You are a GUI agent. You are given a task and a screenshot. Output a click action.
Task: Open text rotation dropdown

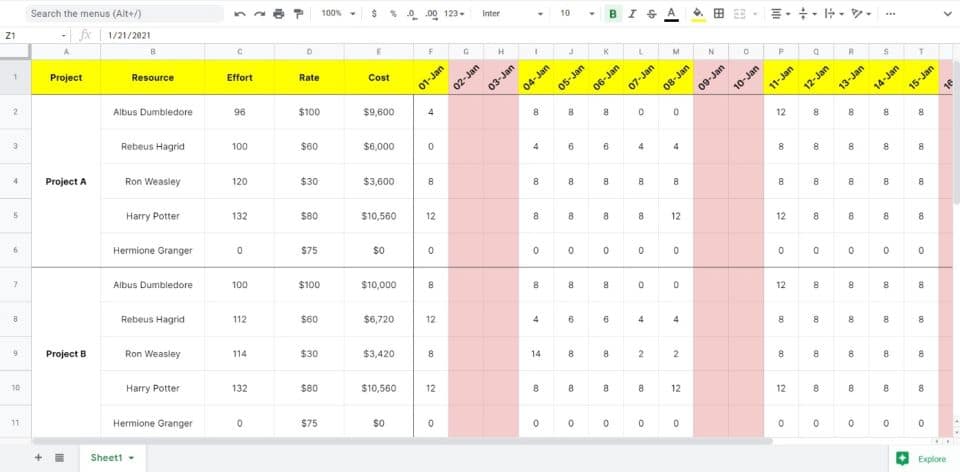coord(861,13)
